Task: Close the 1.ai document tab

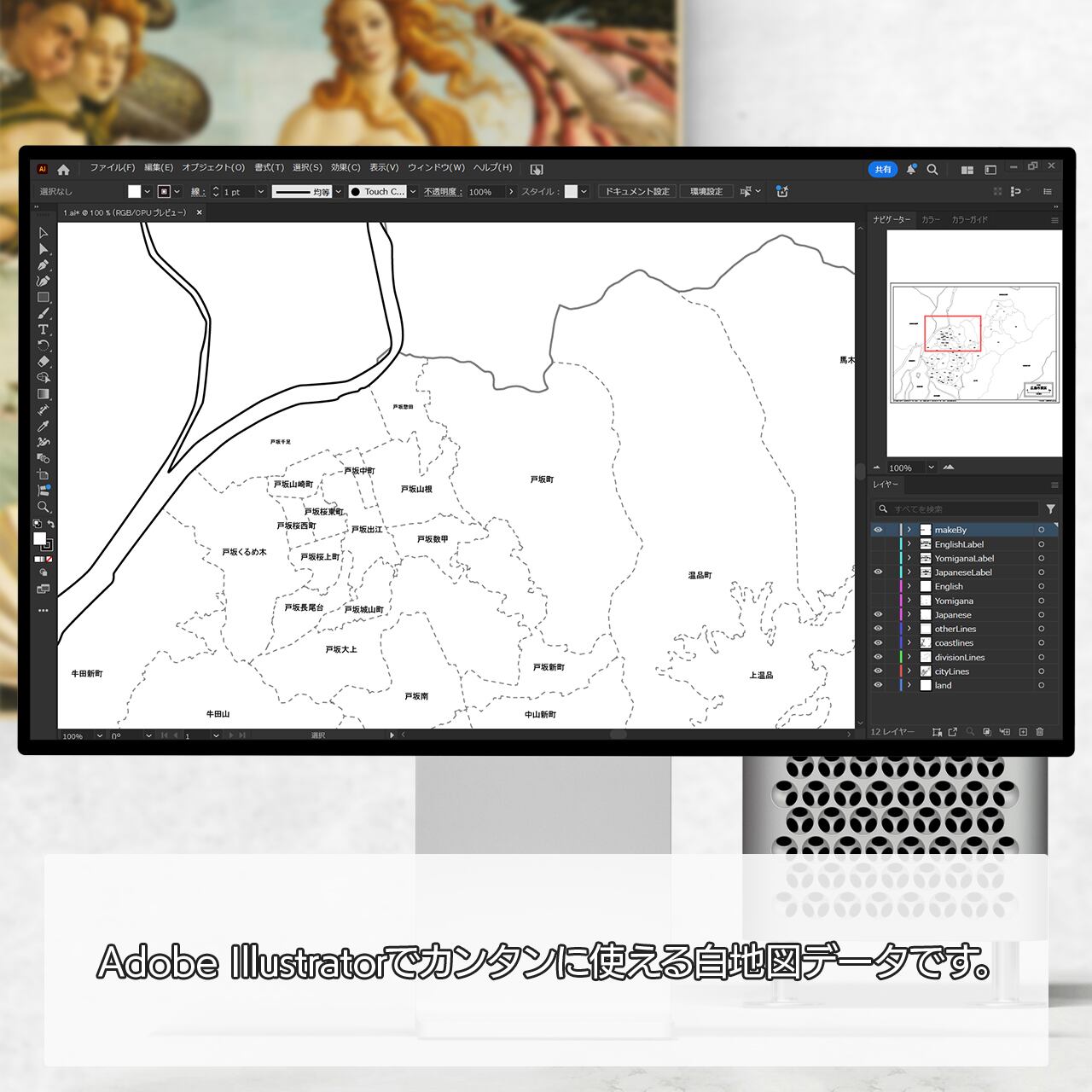Action: 200,212
